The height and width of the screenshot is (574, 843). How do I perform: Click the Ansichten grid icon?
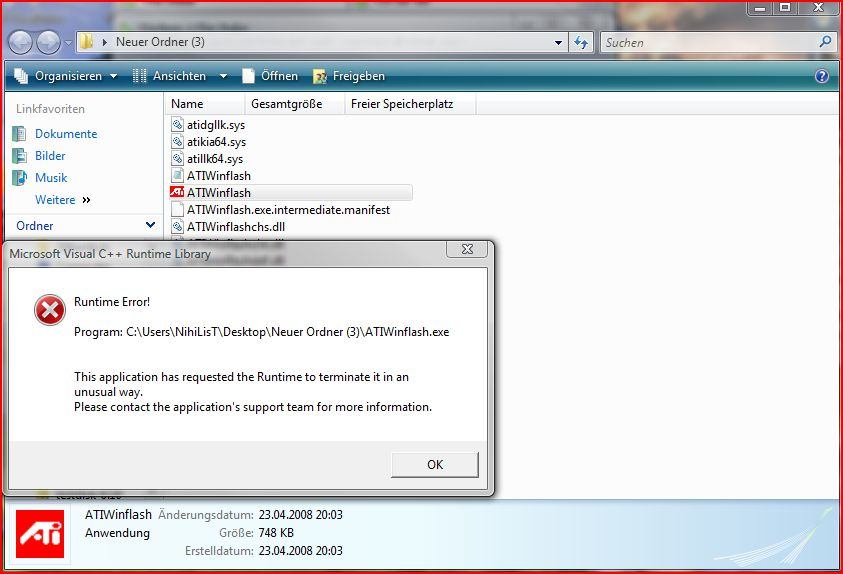pyautogui.click(x=139, y=76)
